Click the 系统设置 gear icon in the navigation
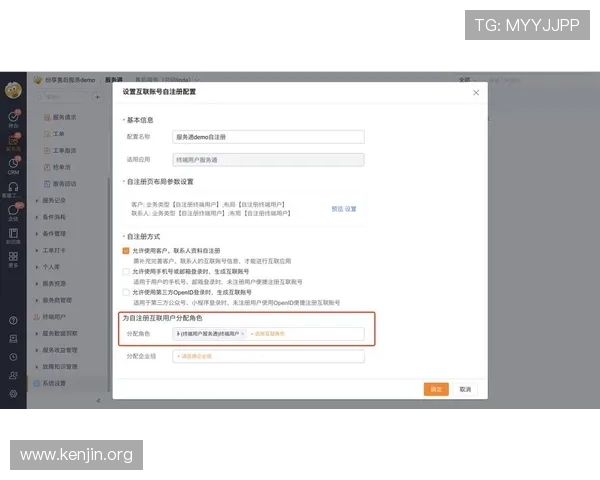Image resolution: width=600 pixels, height=480 pixels. coord(37,384)
